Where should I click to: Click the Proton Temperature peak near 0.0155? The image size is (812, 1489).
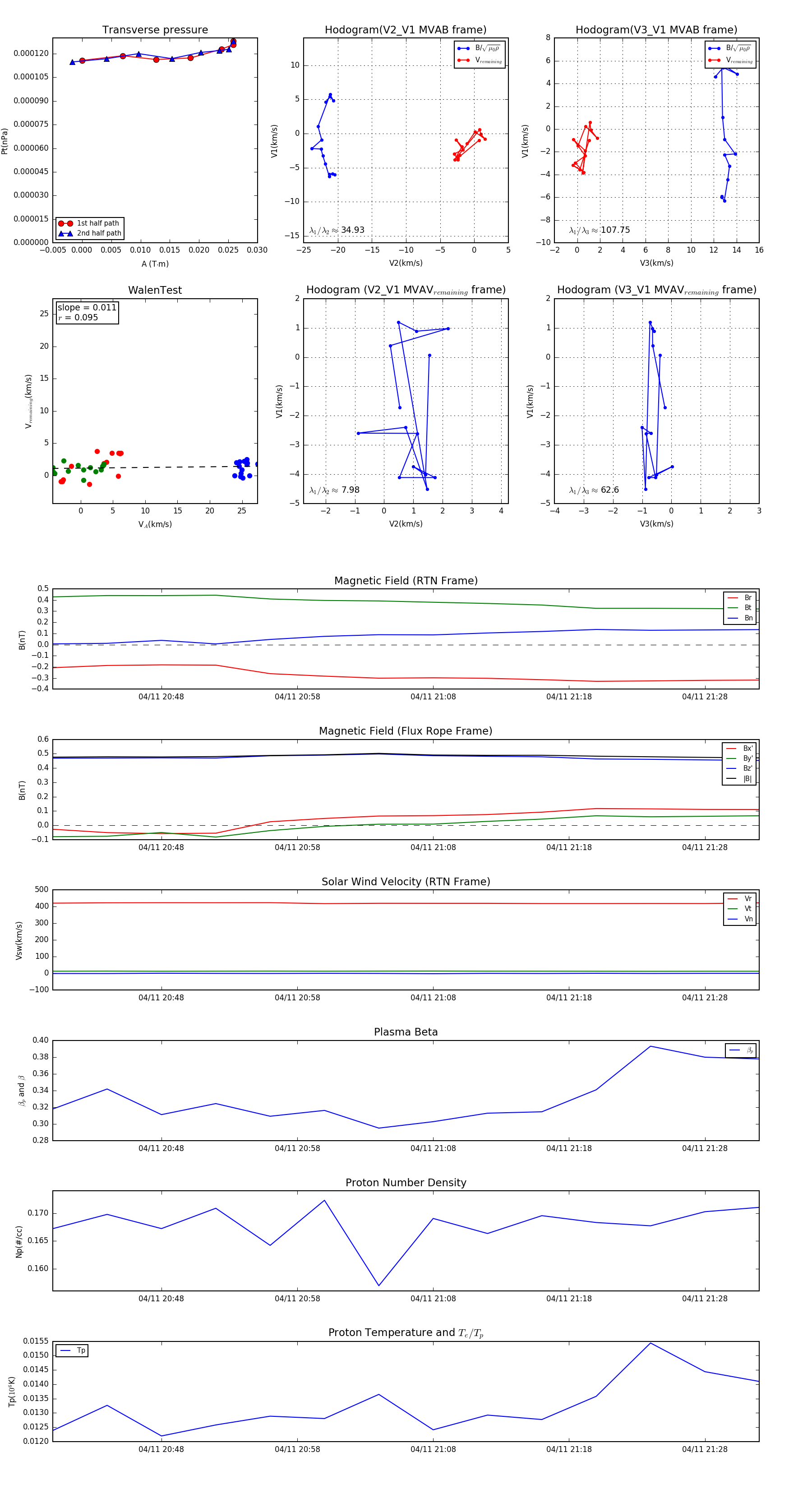coord(650,1343)
